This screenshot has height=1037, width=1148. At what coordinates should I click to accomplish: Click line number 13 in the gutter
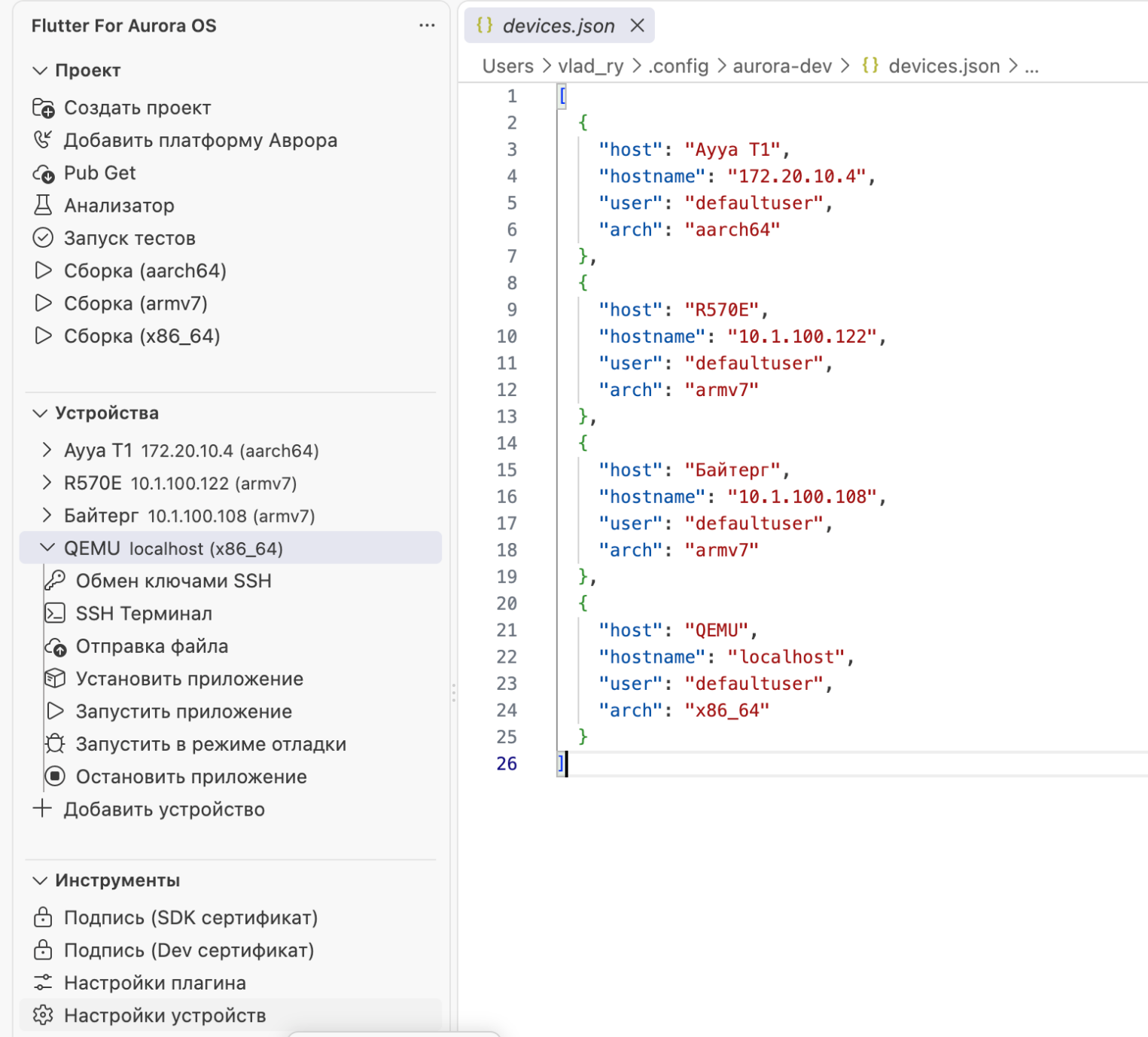[x=507, y=416]
